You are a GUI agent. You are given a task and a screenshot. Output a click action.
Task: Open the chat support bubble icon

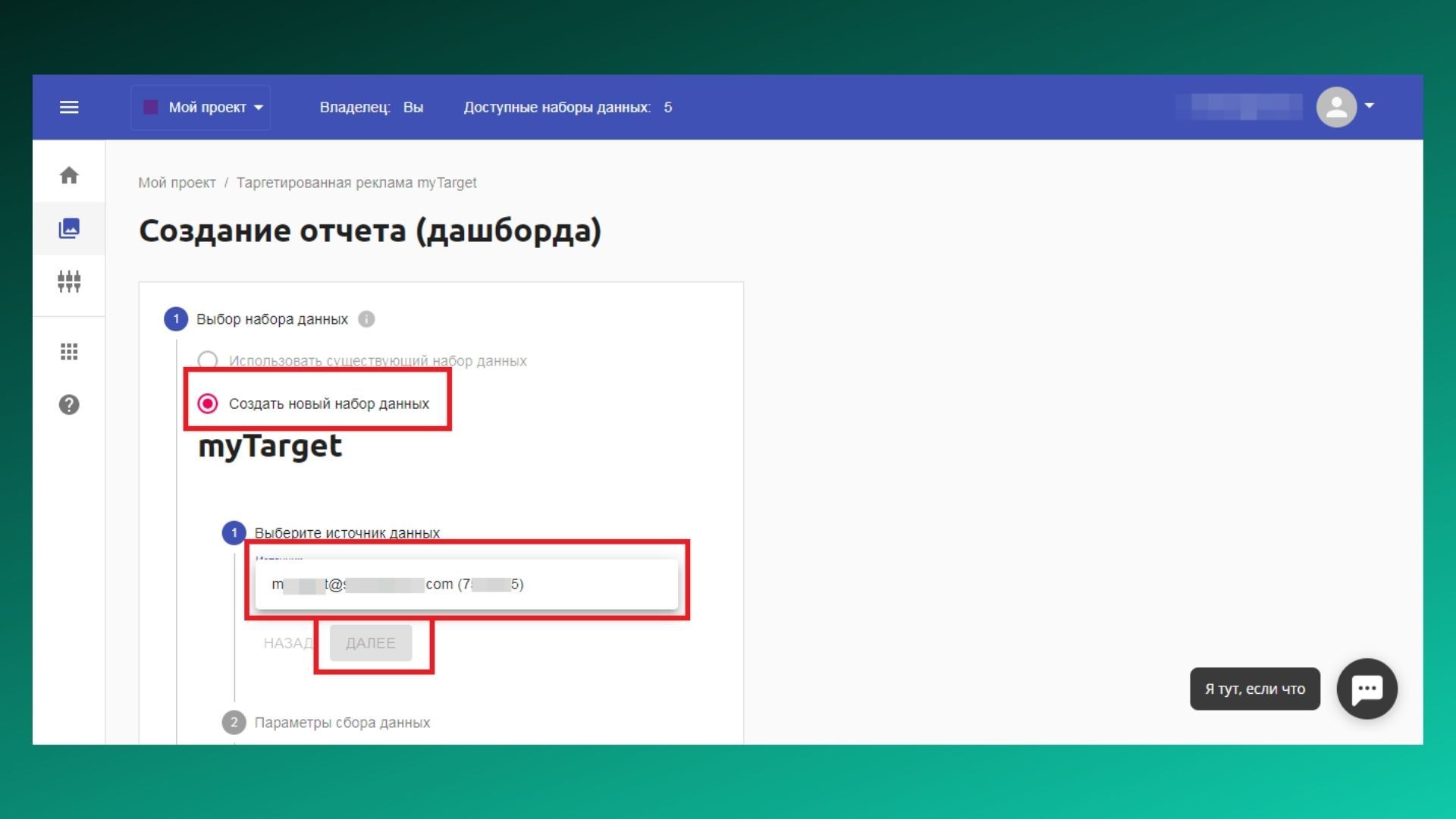1367,689
